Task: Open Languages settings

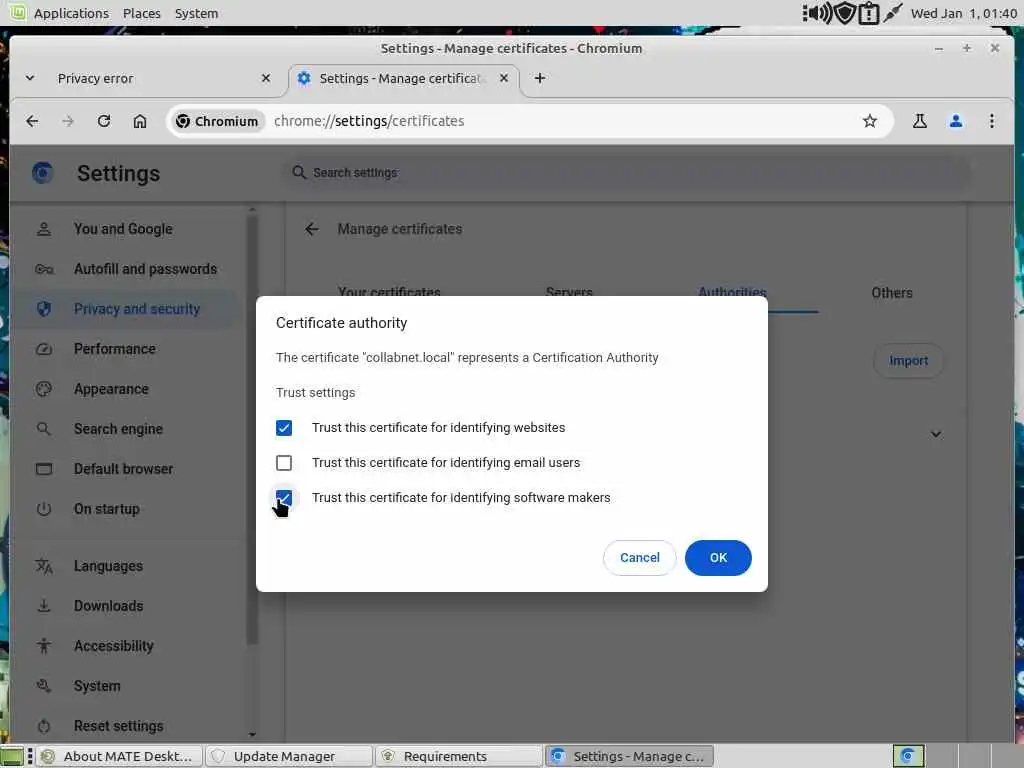Action: (x=108, y=566)
